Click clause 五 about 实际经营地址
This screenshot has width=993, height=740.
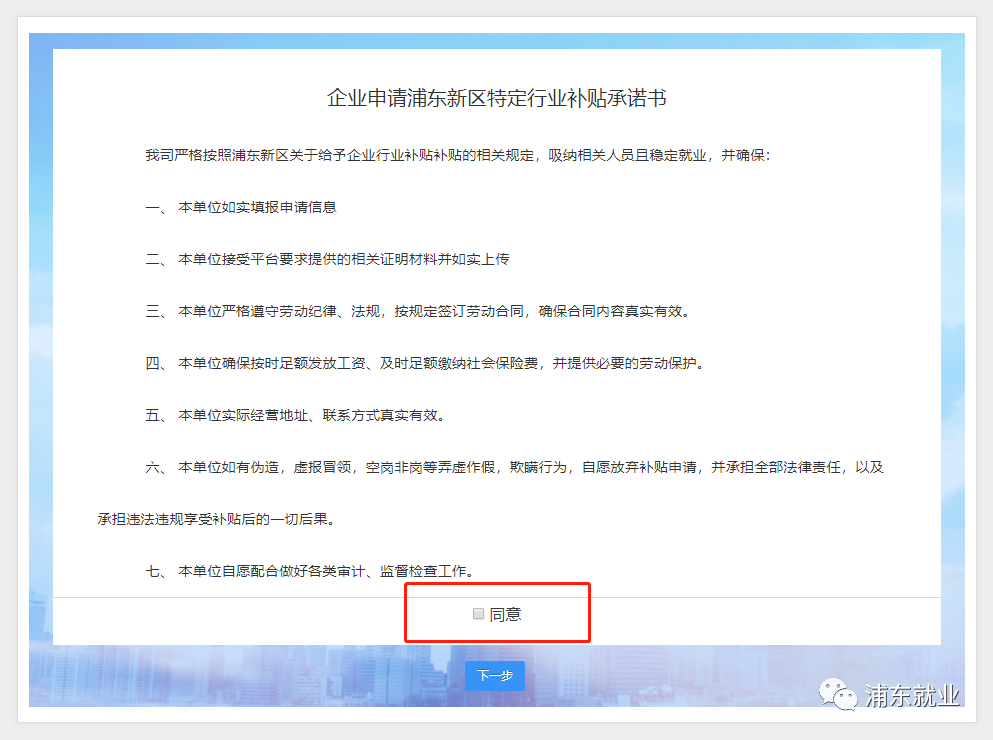296,416
